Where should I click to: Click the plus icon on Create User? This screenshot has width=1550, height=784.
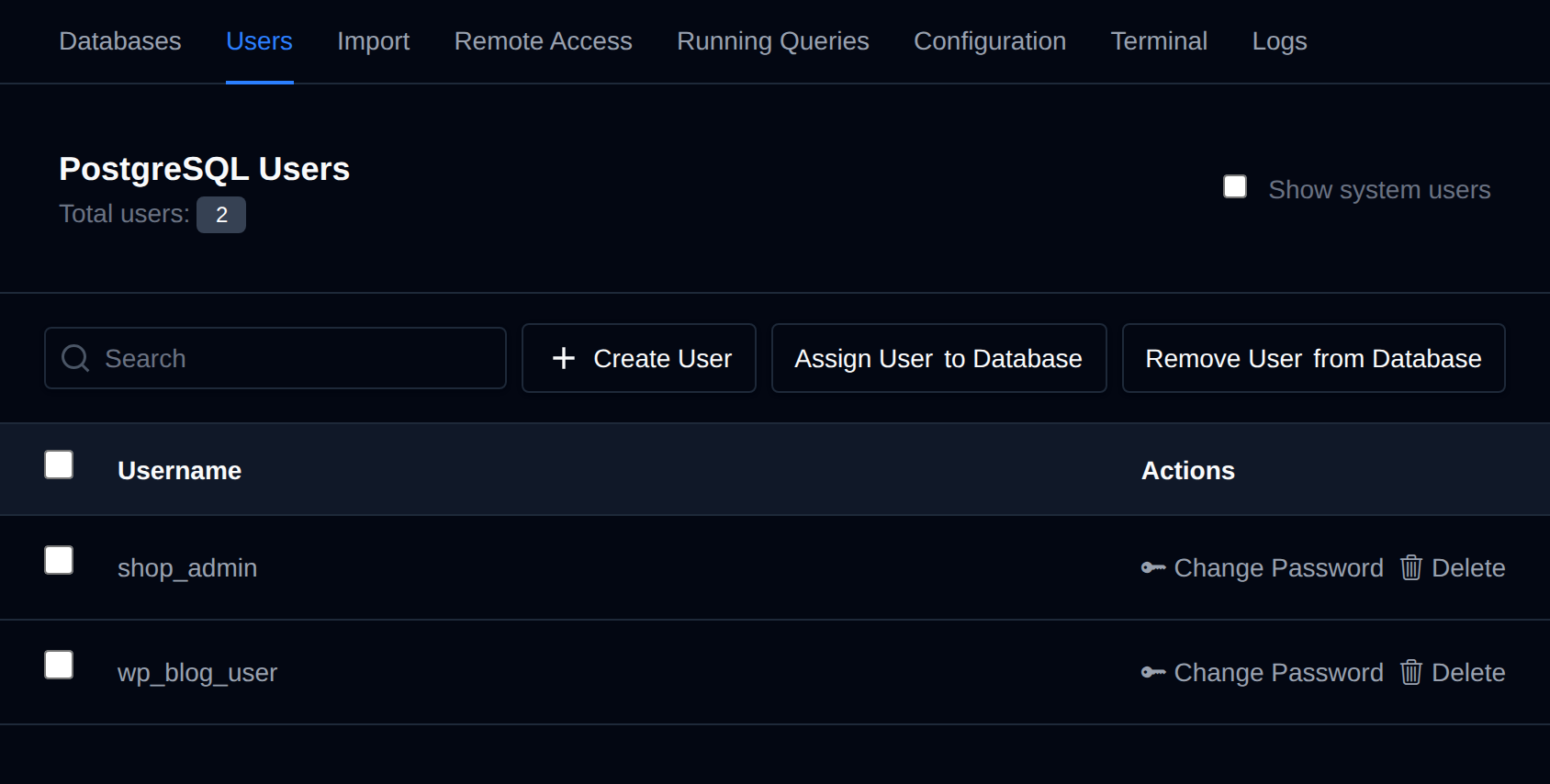(x=564, y=358)
